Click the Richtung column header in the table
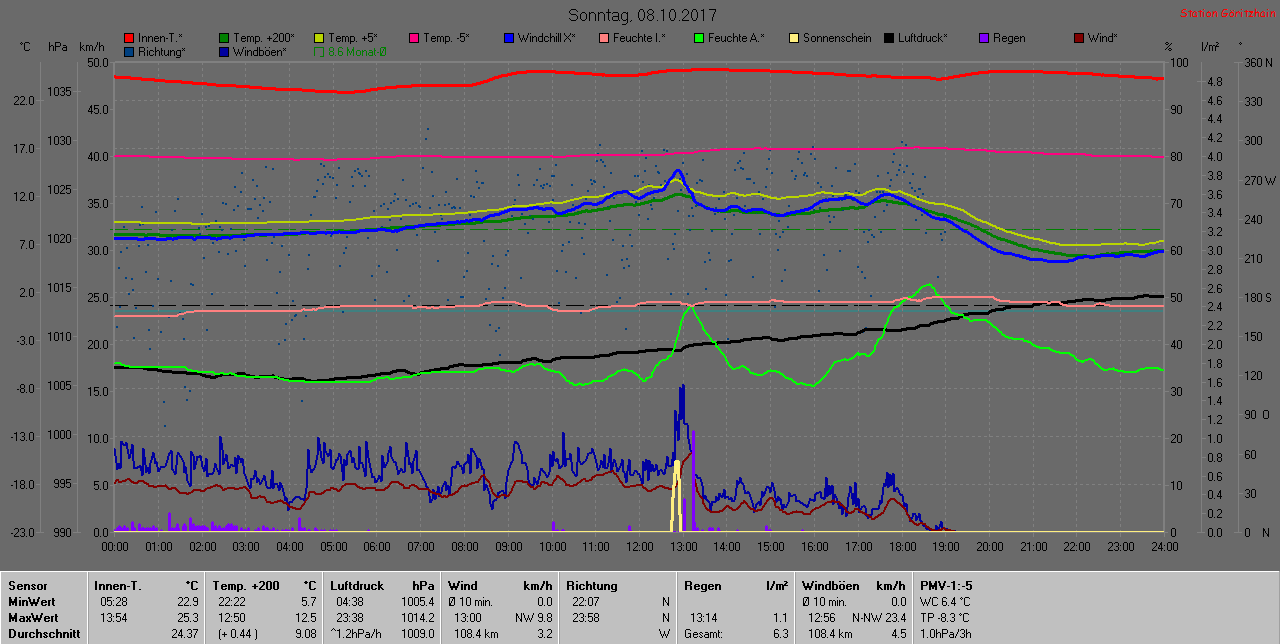The width and height of the screenshot is (1280, 644). [x=592, y=585]
